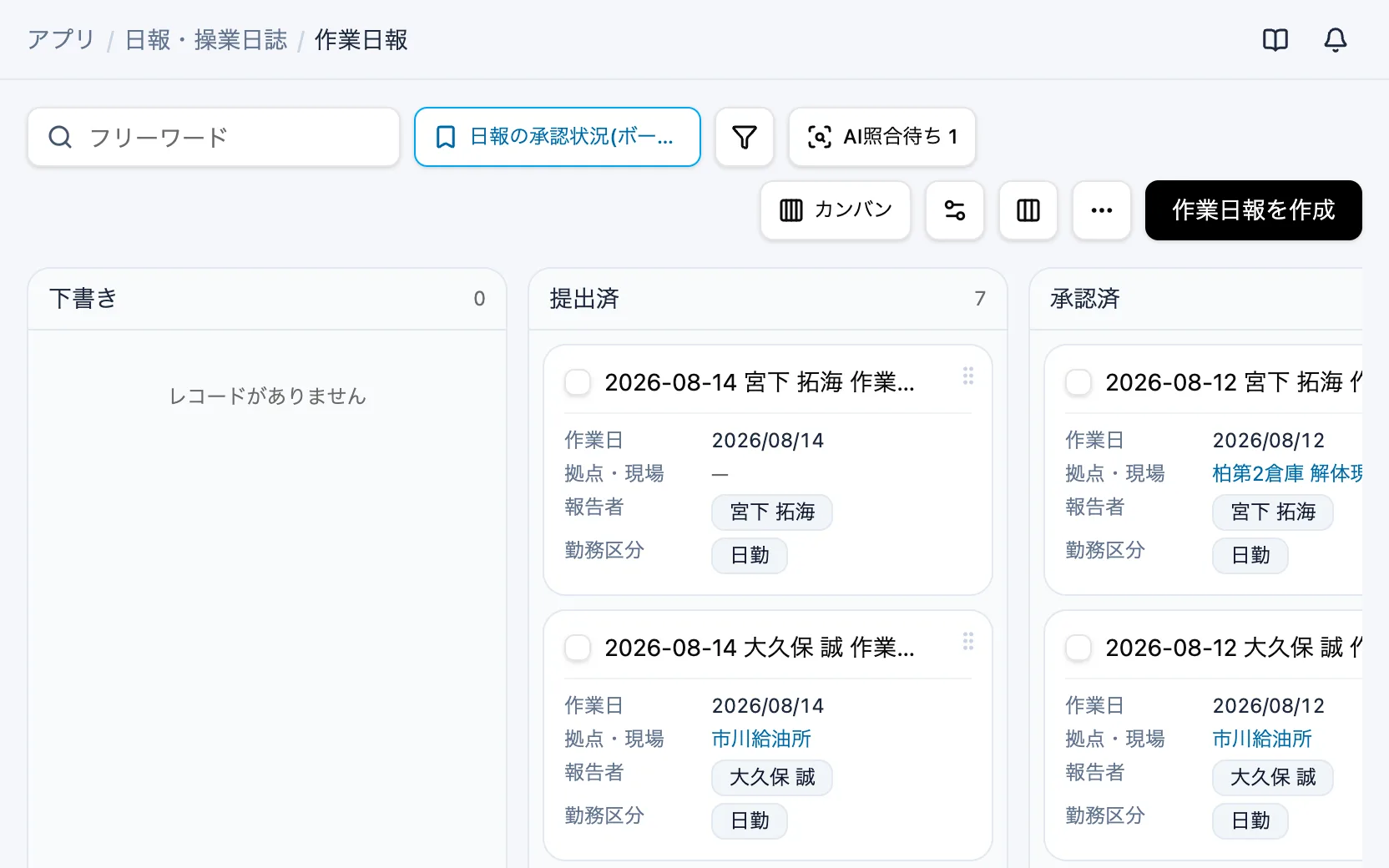The height and width of the screenshot is (868, 1389).
Task: Check the 2026-08-14 宮下 拓海 card checkbox
Action: click(578, 382)
